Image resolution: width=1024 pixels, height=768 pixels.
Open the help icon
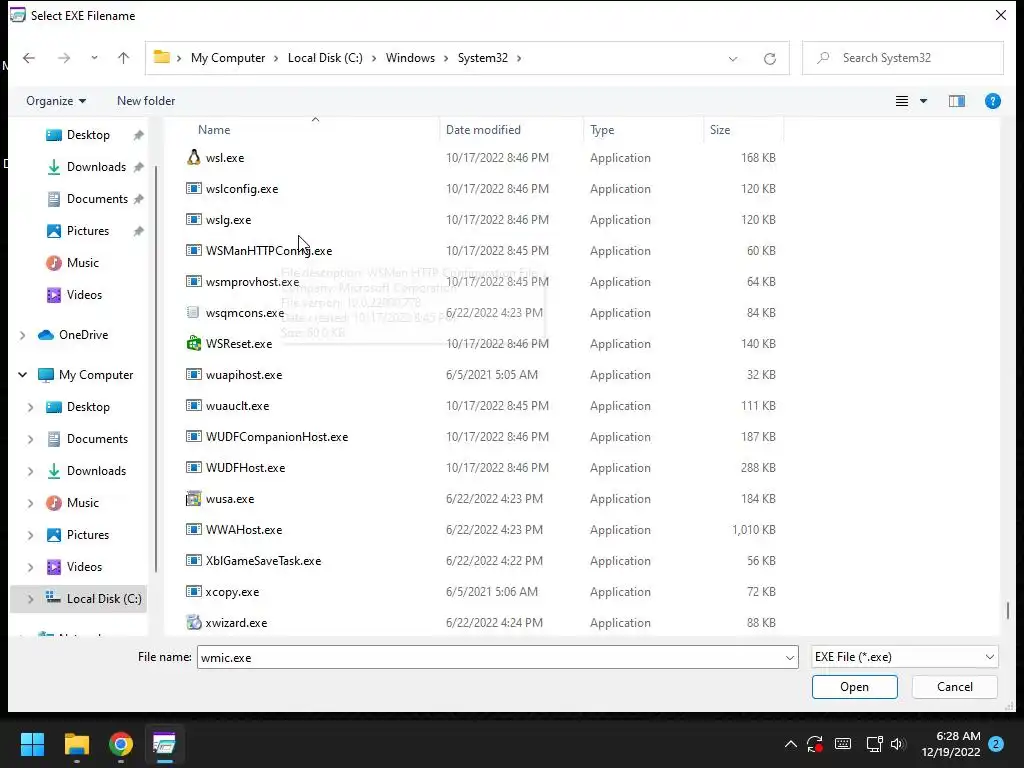993,101
